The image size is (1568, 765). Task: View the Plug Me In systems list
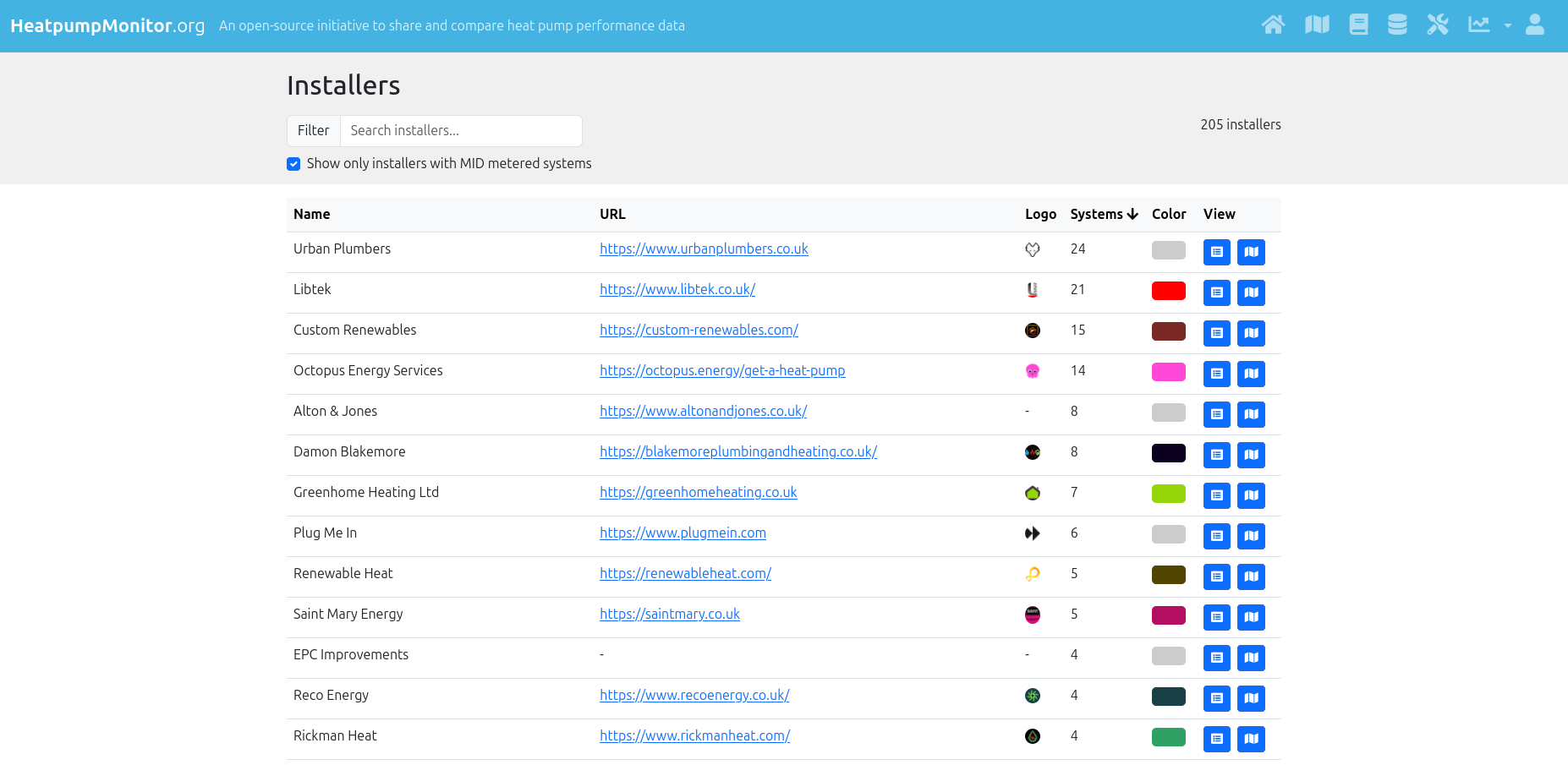click(x=1217, y=536)
